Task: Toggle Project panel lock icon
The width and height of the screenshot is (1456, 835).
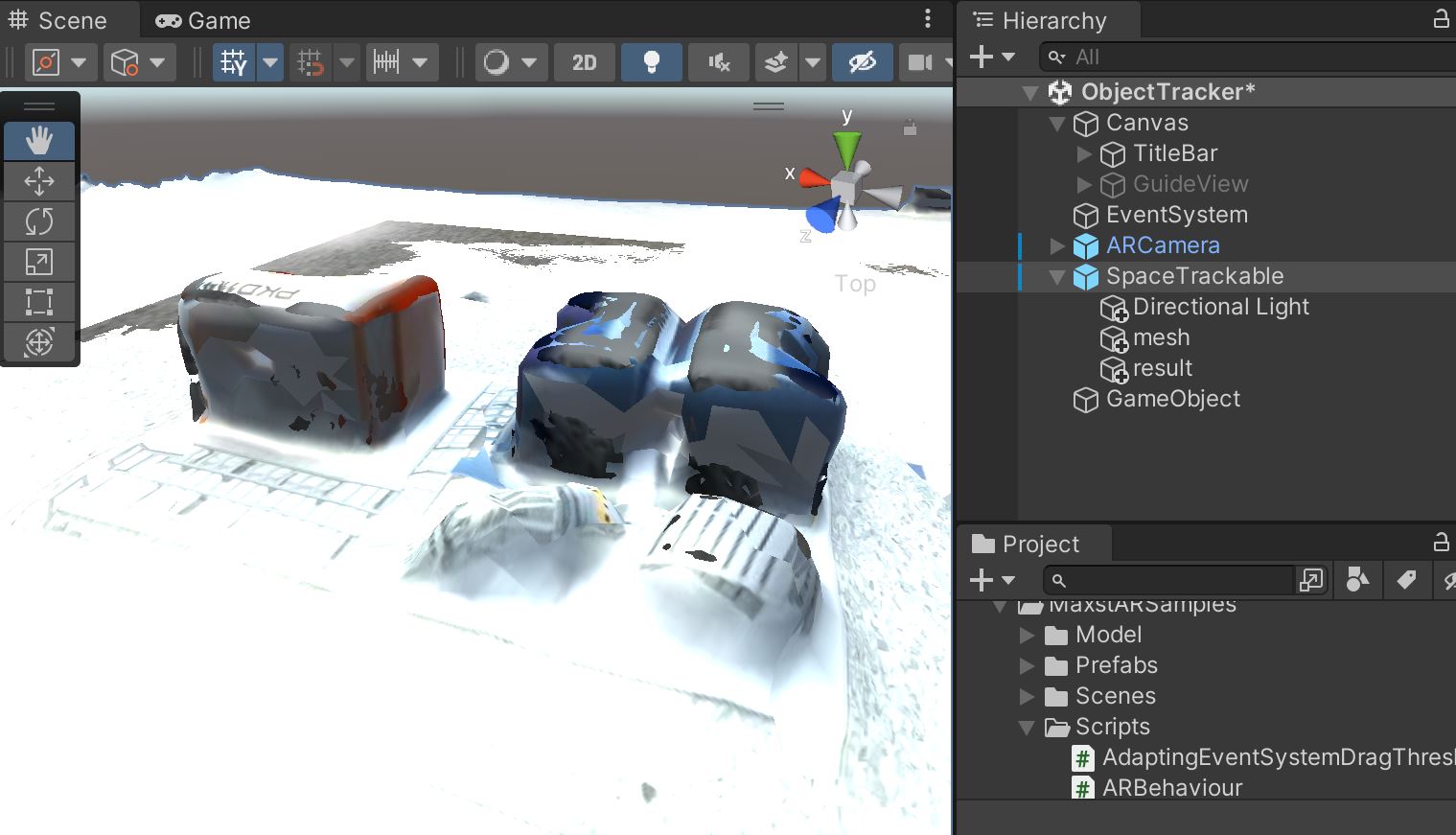Action: (x=1441, y=543)
